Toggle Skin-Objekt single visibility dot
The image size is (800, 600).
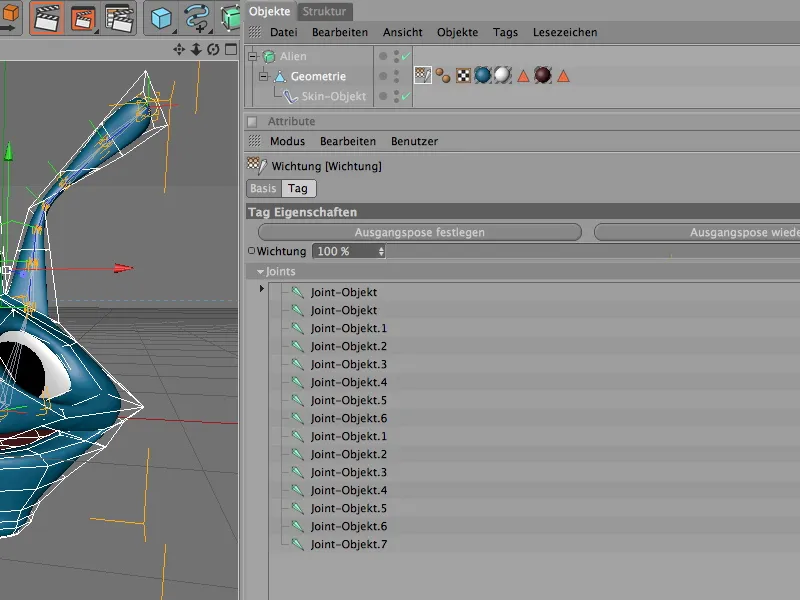coord(383,96)
